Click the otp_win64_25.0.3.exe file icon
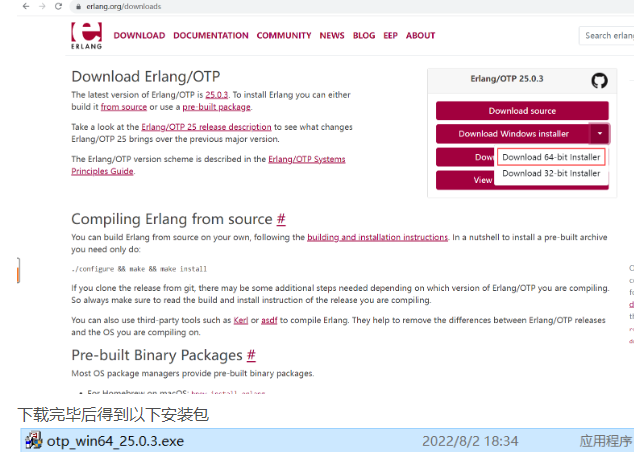 pyautogui.click(x=33, y=440)
